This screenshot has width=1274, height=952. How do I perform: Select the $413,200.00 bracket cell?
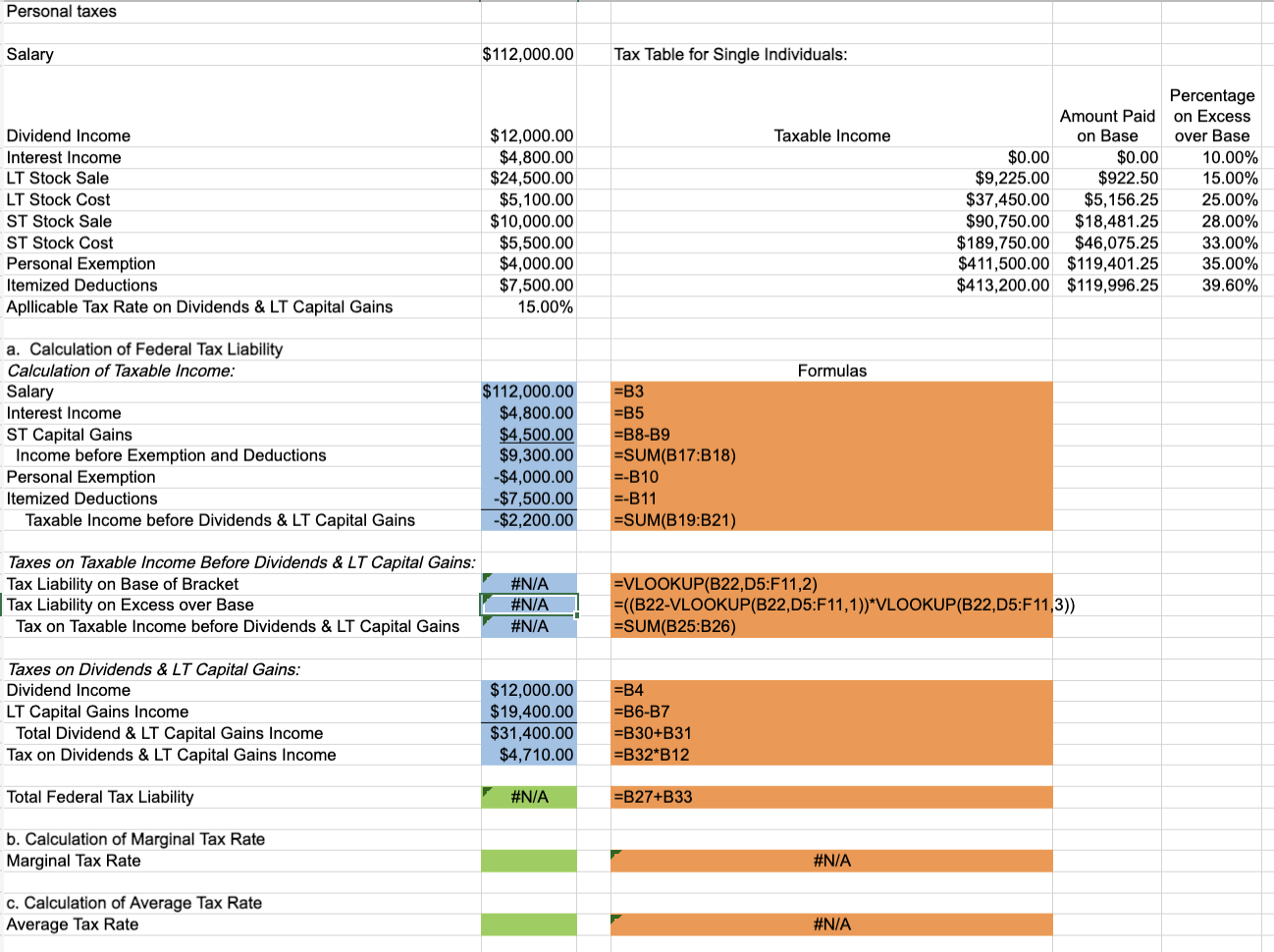pyautogui.click(x=831, y=285)
